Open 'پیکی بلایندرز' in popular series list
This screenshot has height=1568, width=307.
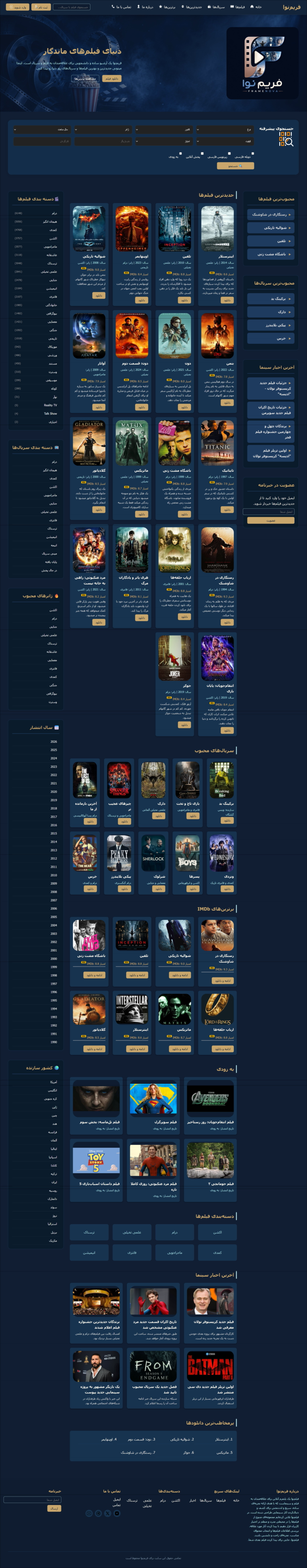pyautogui.click(x=271, y=325)
